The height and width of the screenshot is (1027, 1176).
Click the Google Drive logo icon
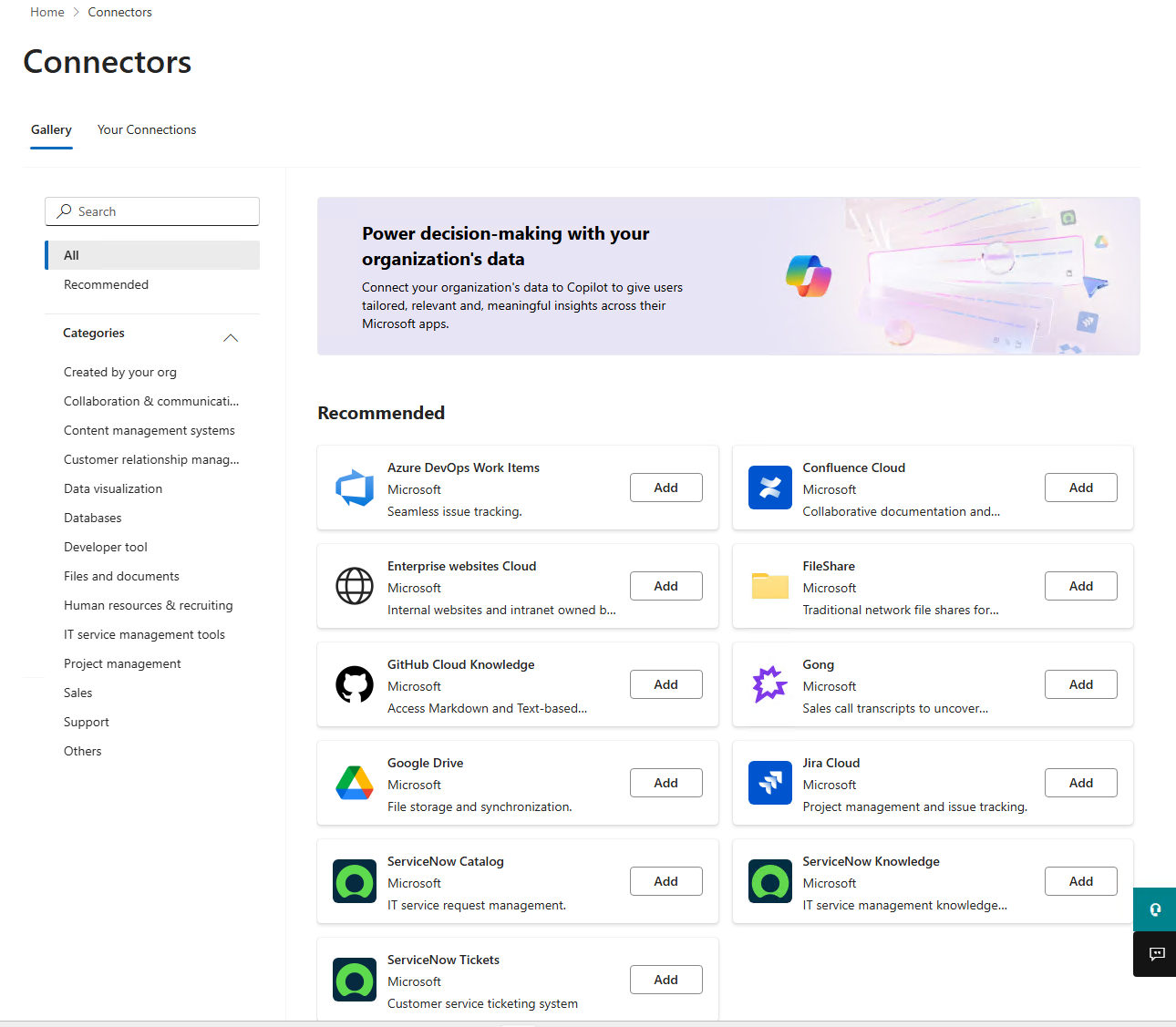coord(355,783)
